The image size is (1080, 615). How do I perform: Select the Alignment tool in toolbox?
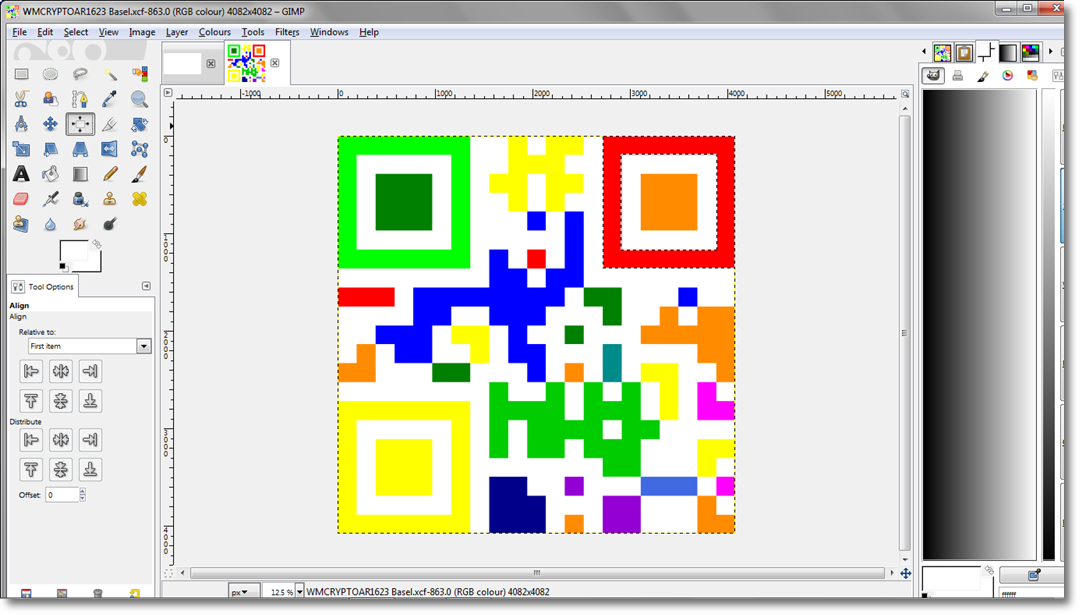pyautogui.click(x=80, y=124)
